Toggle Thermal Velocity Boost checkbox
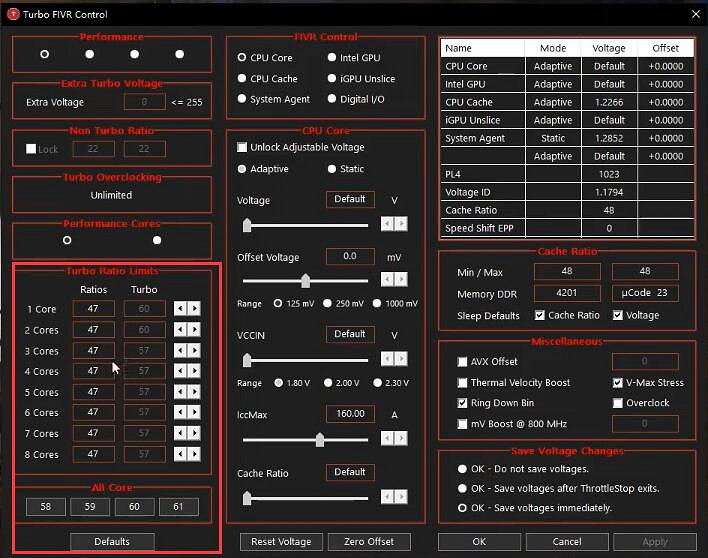The width and height of the screenshot is (708, 558). [462, 383]
